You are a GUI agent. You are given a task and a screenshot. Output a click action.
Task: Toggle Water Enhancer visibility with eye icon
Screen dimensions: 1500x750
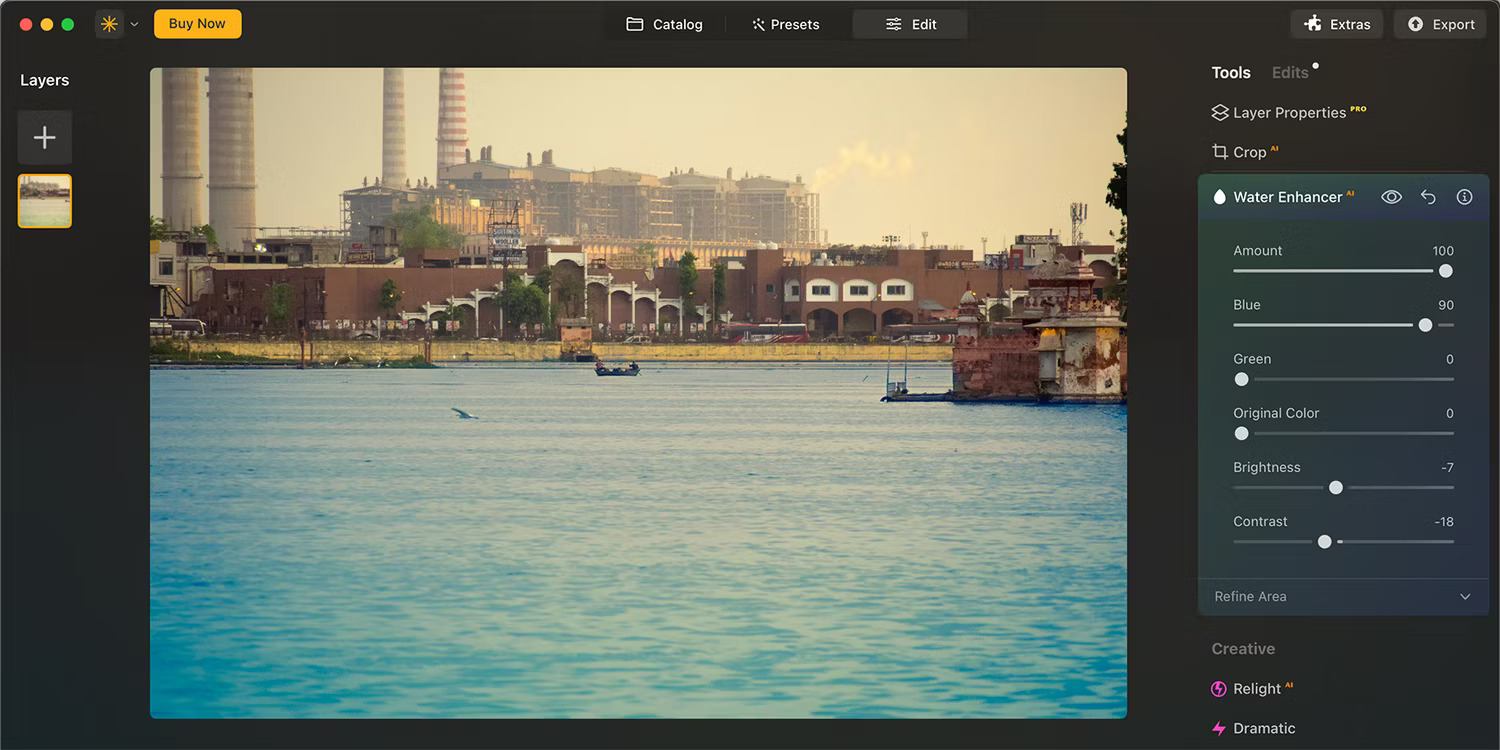tap(1391, 196)
